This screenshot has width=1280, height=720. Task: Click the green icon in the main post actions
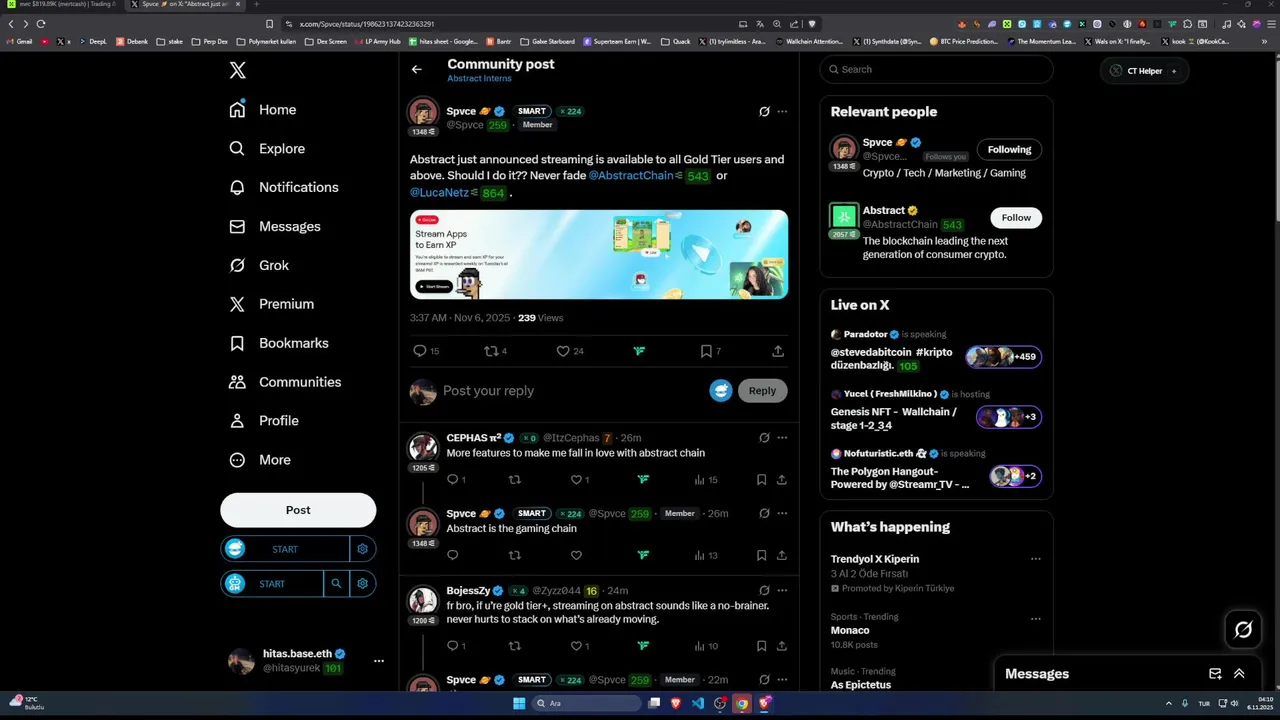pos(639,351)
